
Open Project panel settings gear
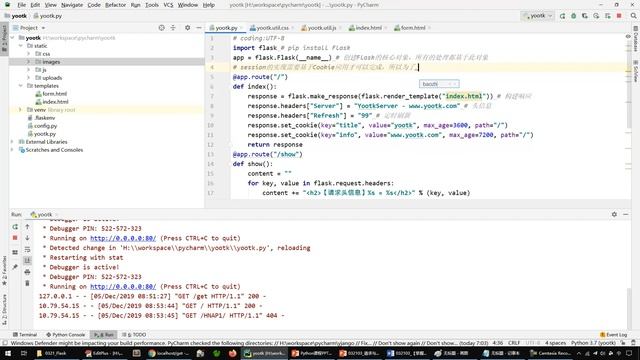[187, 28]
